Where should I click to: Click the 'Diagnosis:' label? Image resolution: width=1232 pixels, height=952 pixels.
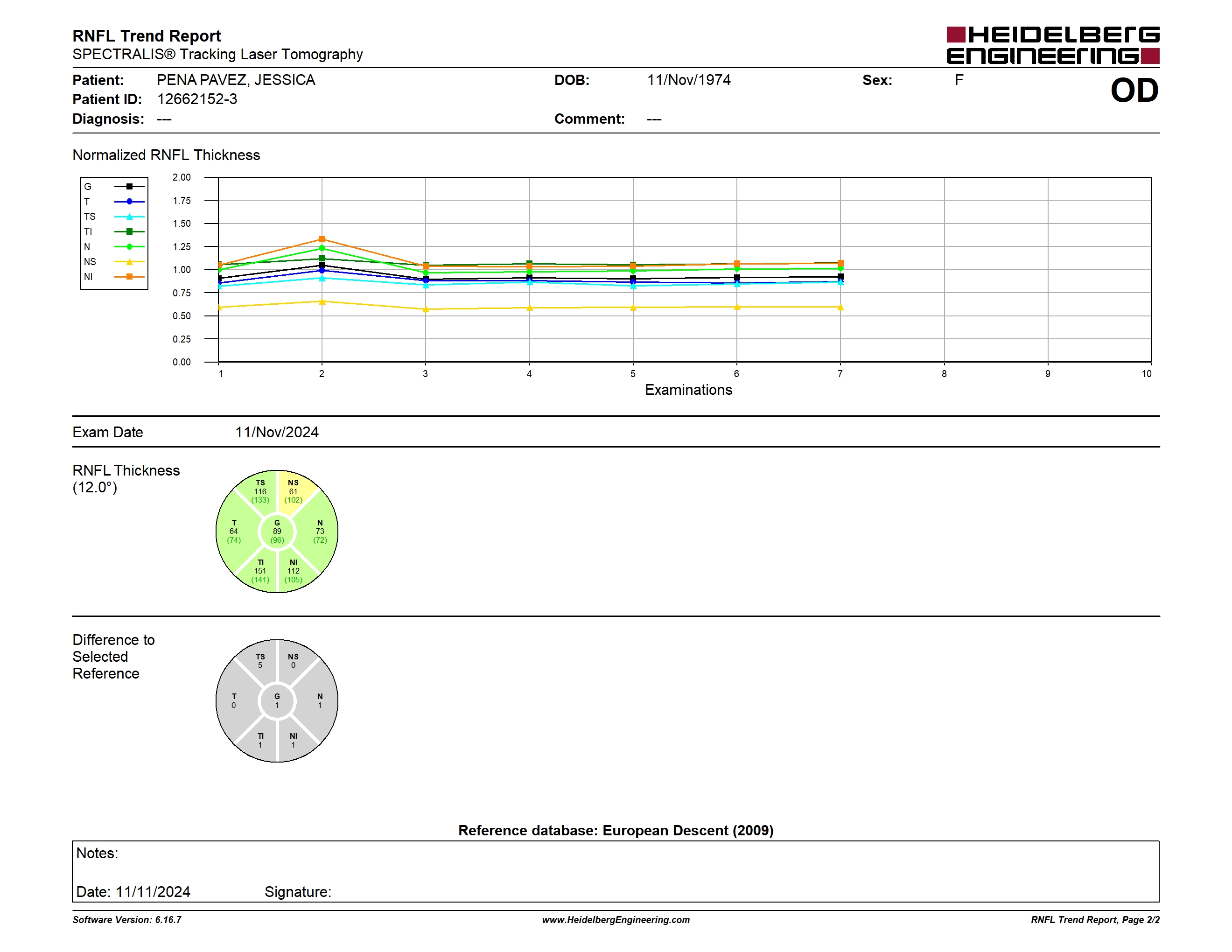[108, 119]
